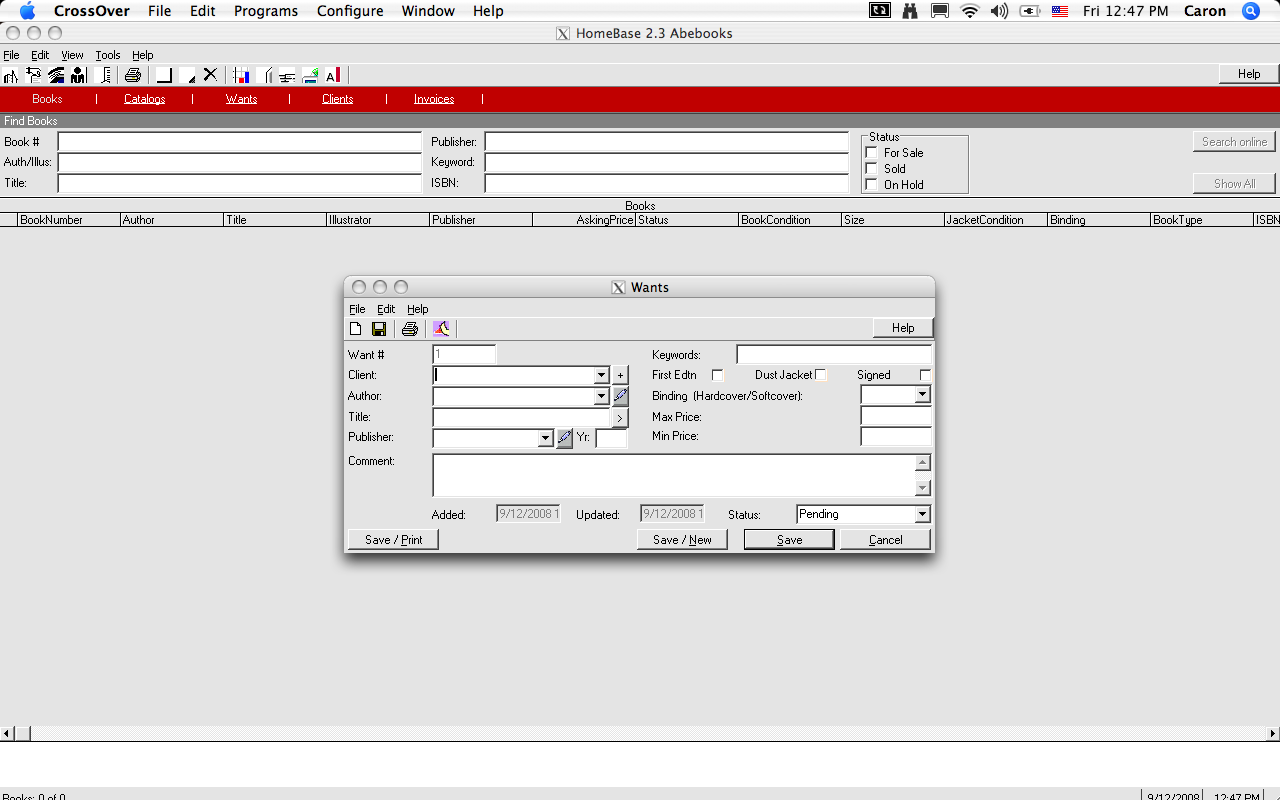Click the Save / Print button
This screenshot has height=800, width=1280.
(x=393, y=539)
